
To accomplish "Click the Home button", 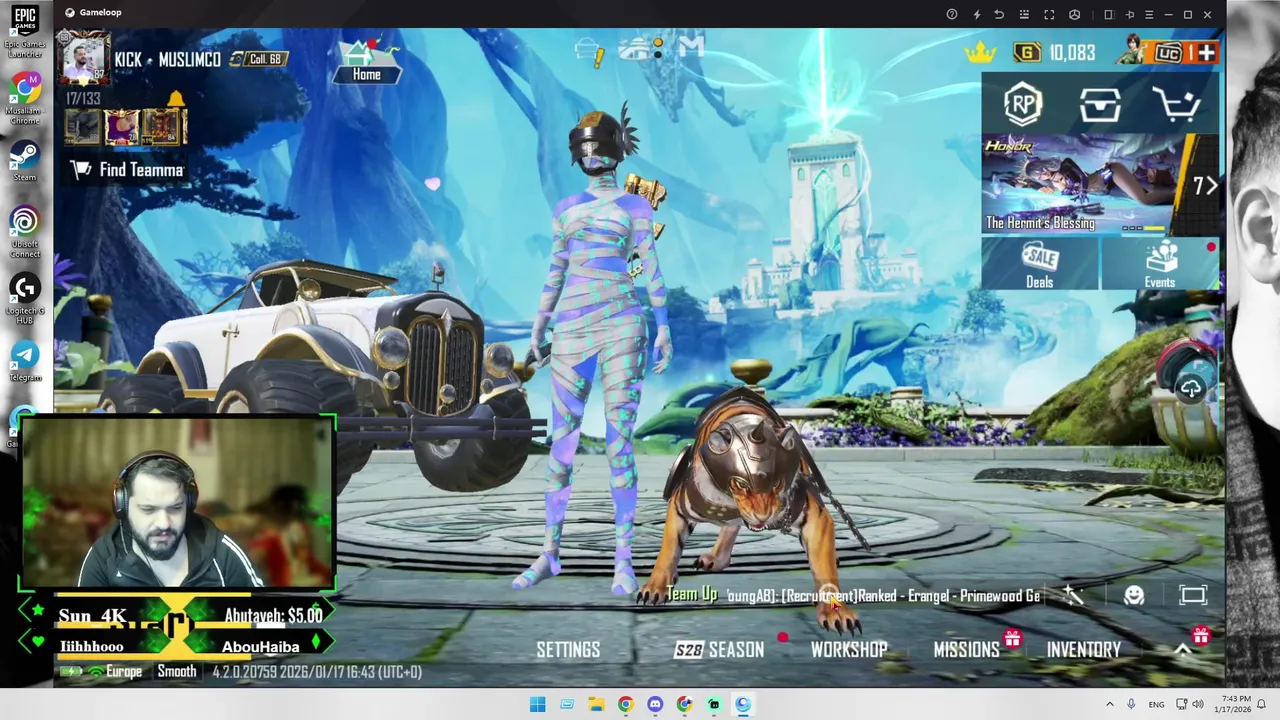I will [367, 62].
